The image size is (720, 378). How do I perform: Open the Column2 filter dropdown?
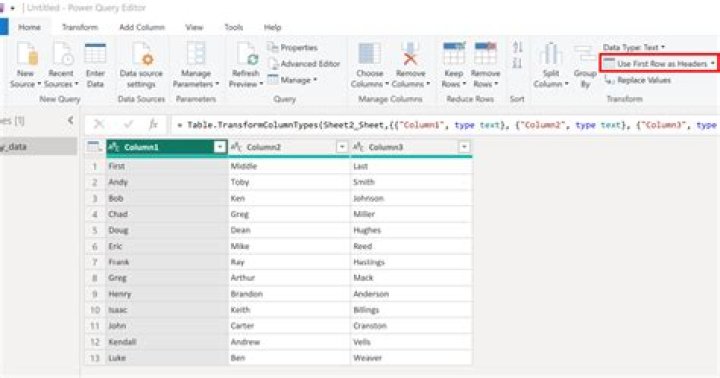click(x=342, y=147)
